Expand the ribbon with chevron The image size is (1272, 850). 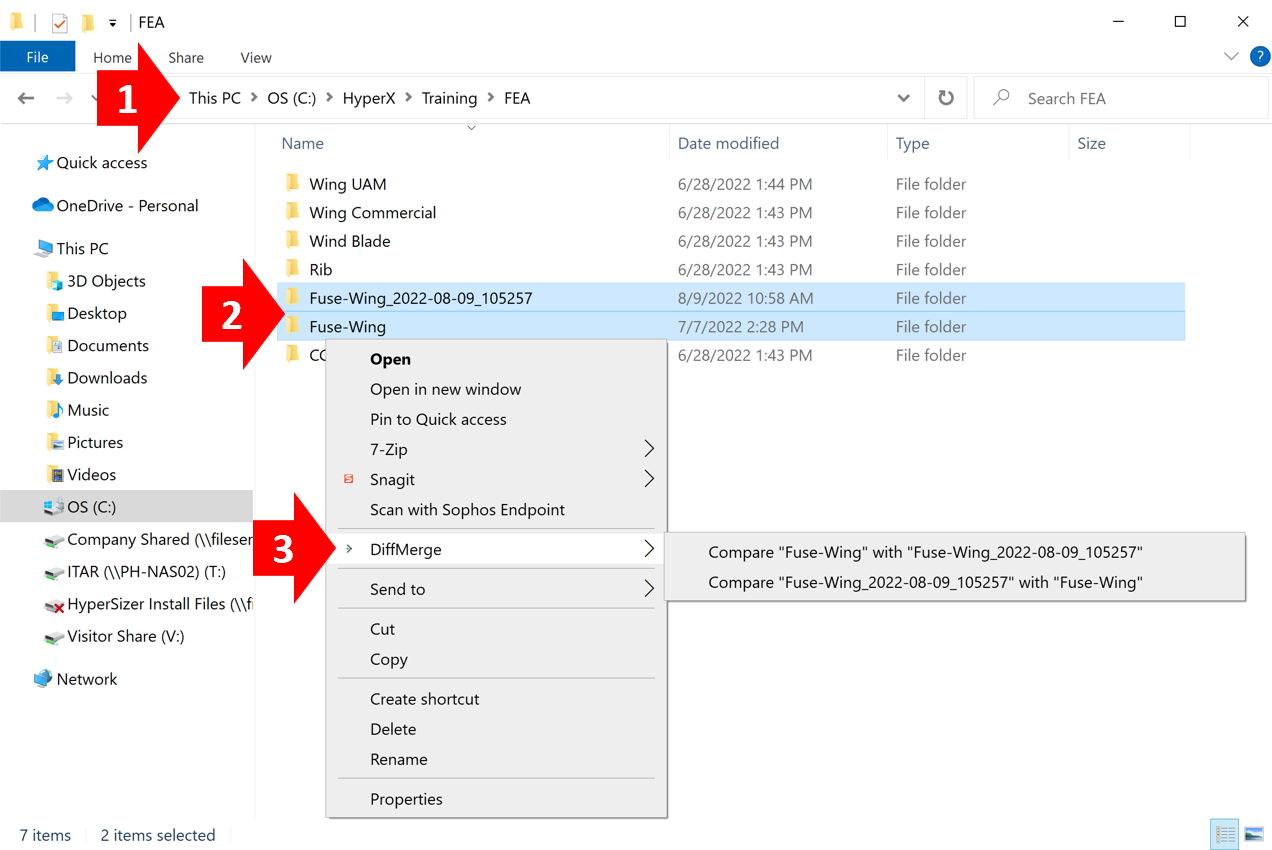pos(1231,57)
